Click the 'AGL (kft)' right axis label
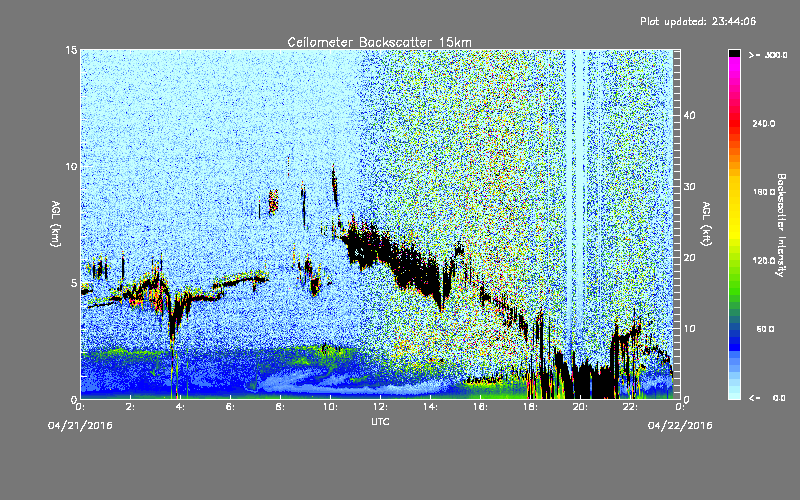 click(x=706, y=224)
